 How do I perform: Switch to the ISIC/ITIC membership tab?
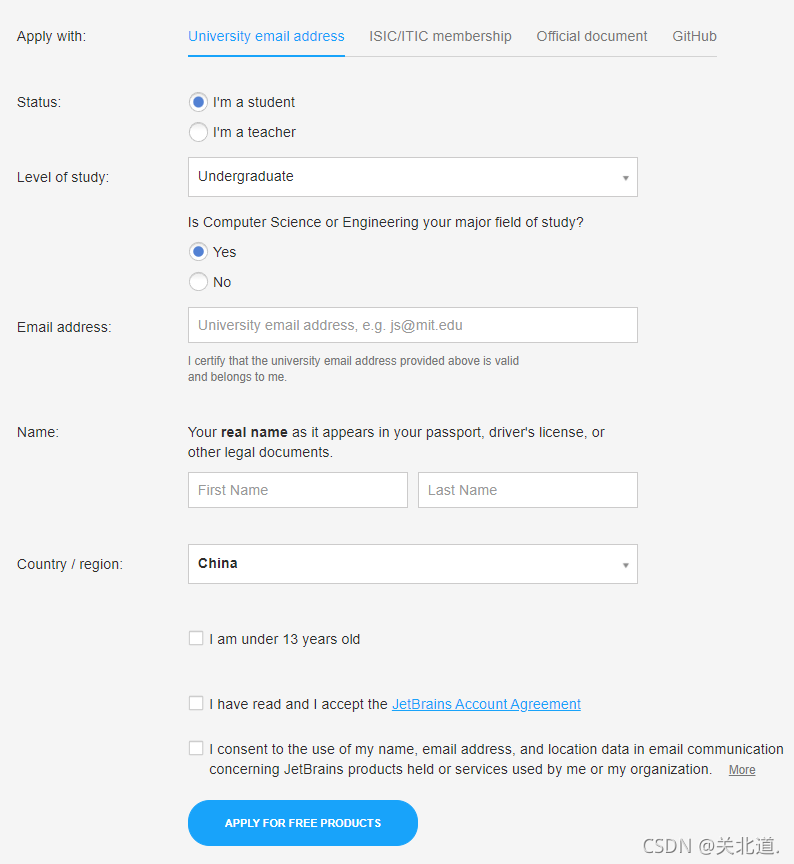coord(440,36)
